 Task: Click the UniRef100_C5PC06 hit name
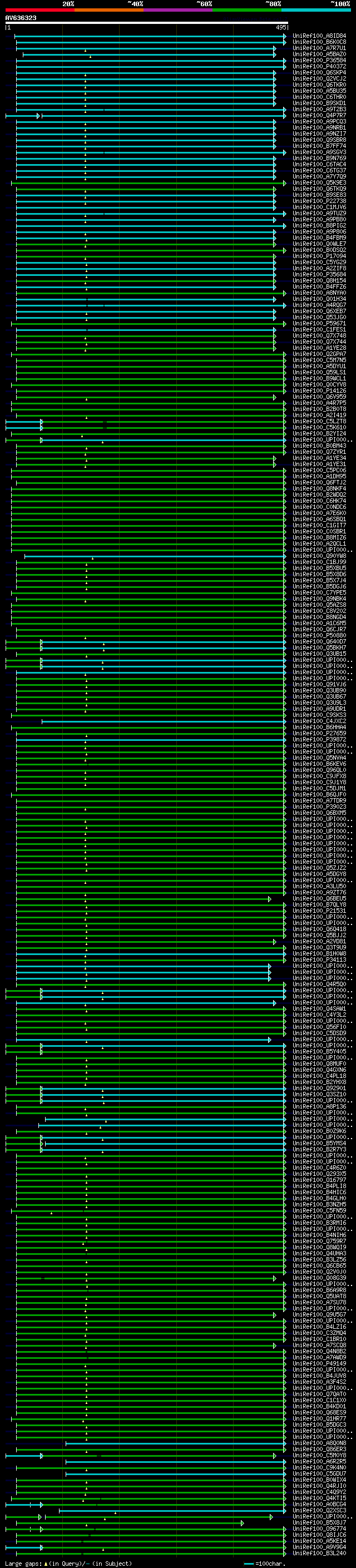(319, 471)
